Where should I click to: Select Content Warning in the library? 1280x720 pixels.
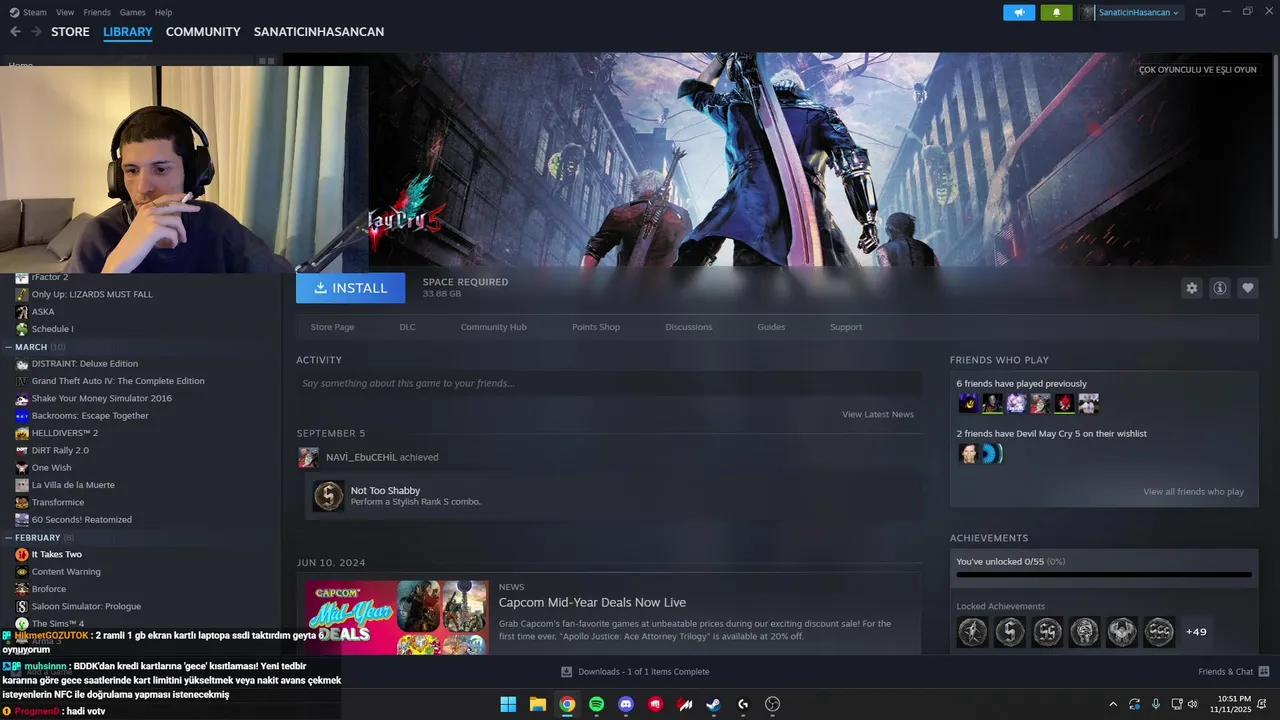coord(65,571)
